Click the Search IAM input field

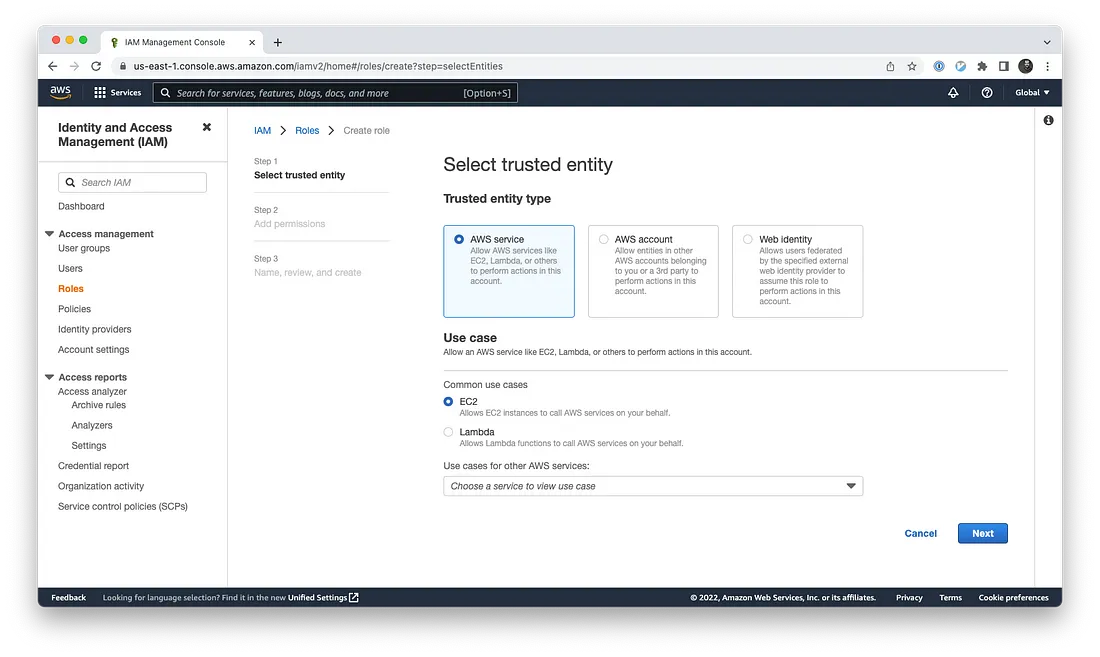[x=133, y=182]
